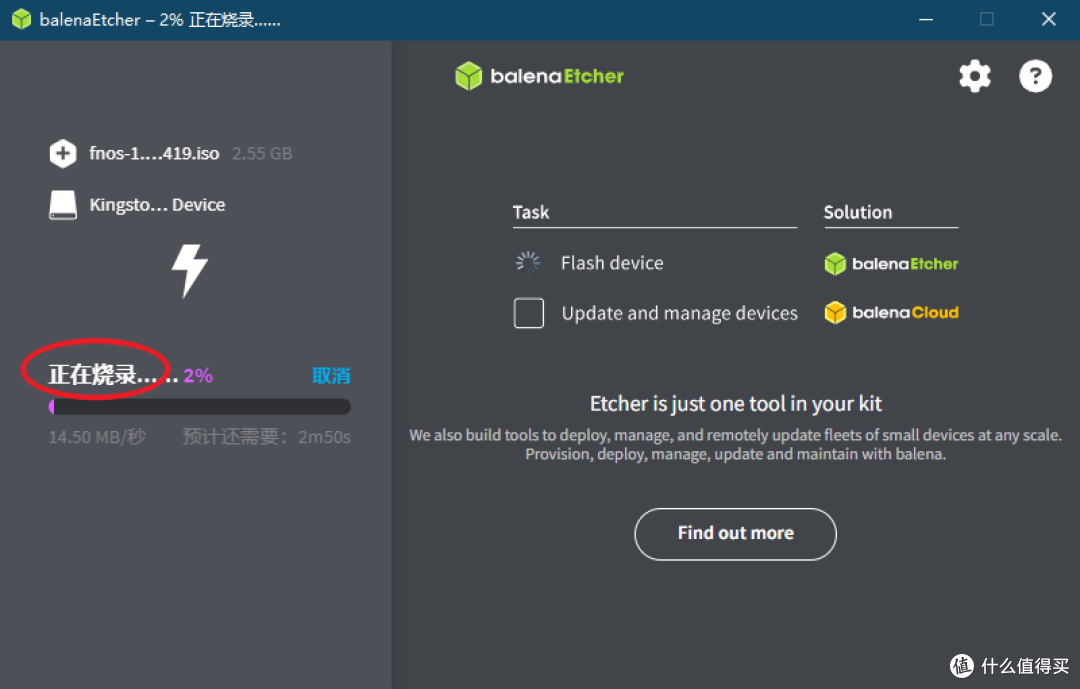Select the fnos-1....419.iso file name

tap(154, 153)
